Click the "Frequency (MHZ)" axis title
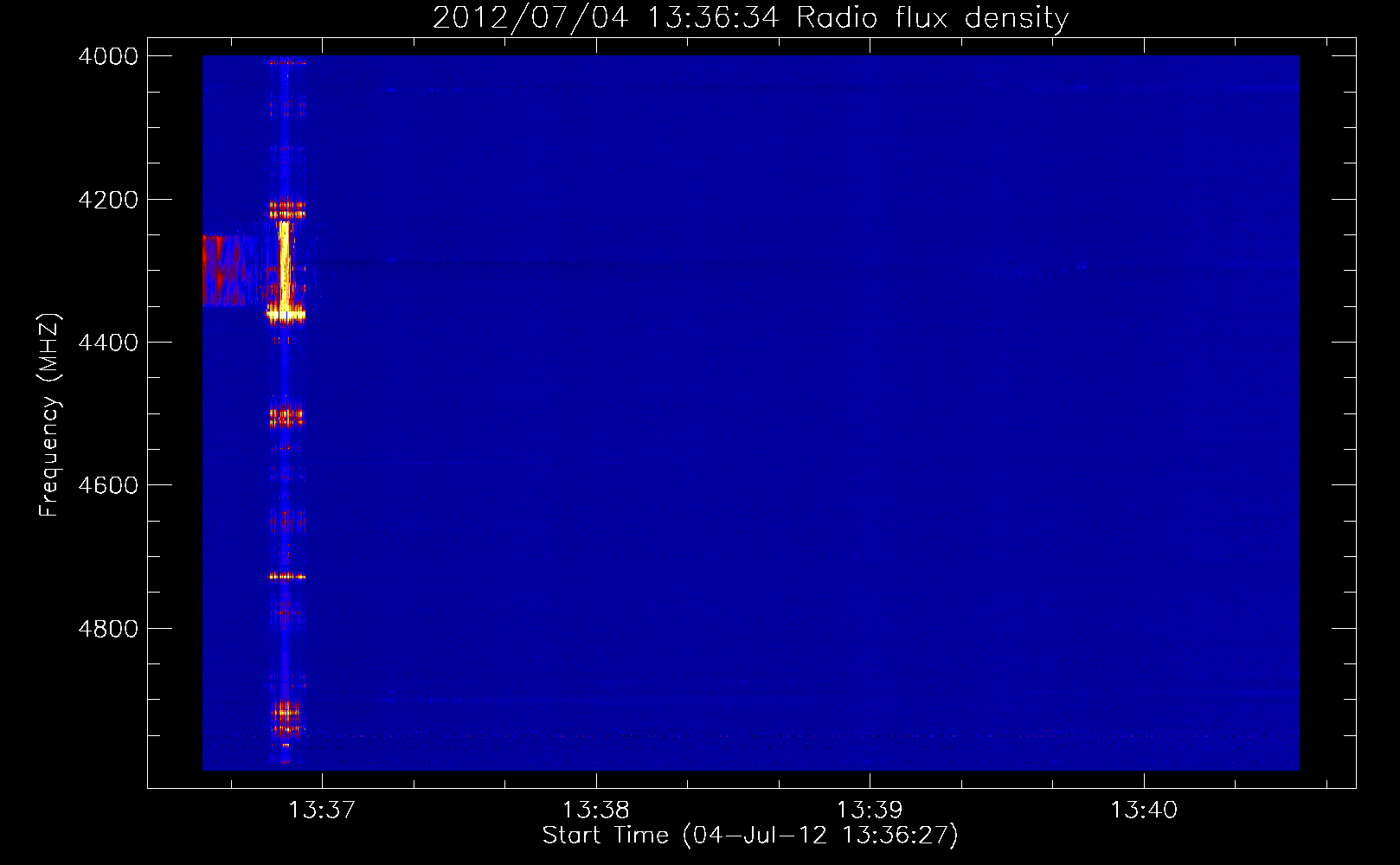Image resolution: width=1400 pixels, height=865 pixels. 49,415
